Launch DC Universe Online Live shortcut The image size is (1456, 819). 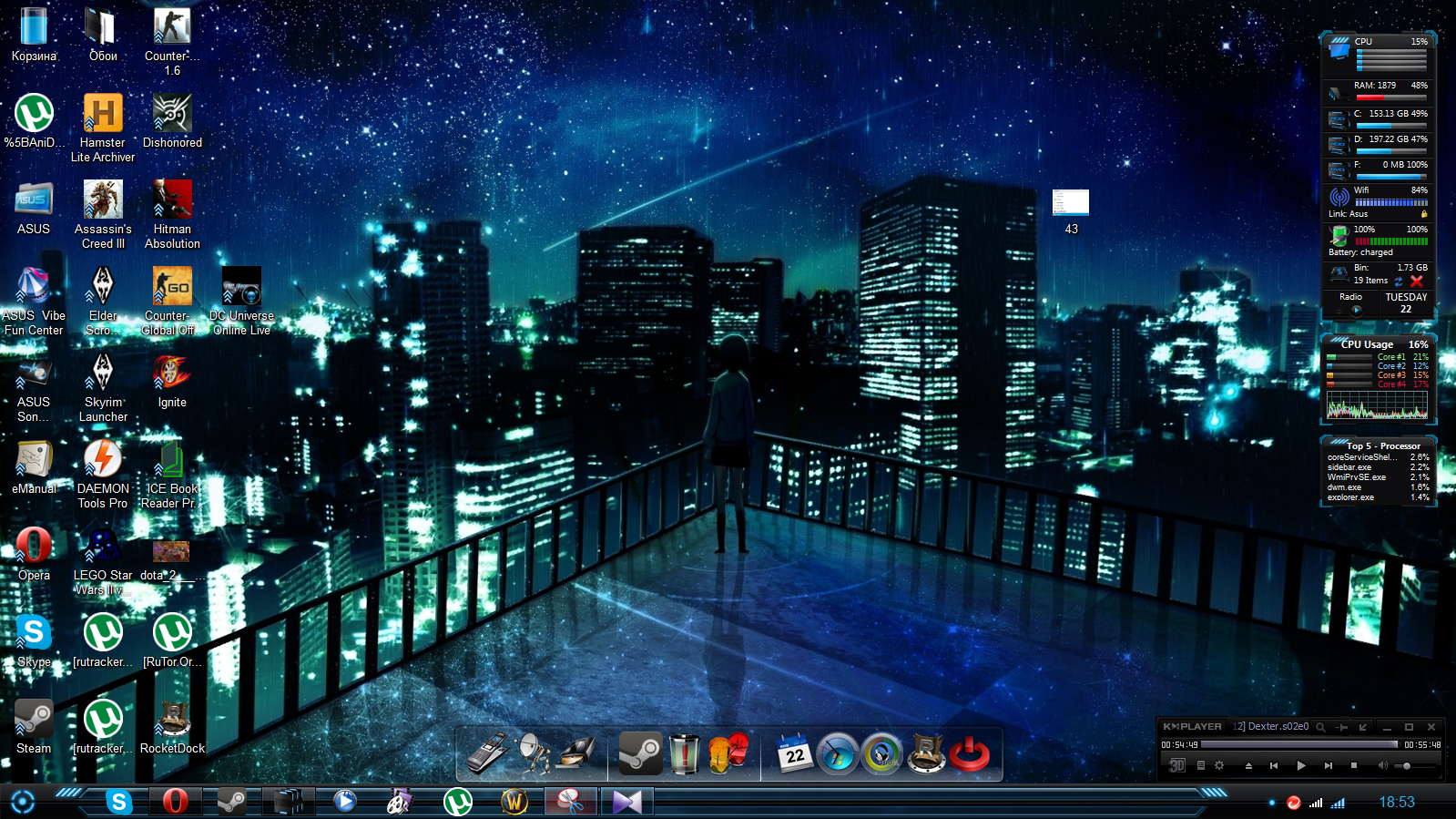pos(241,301)
